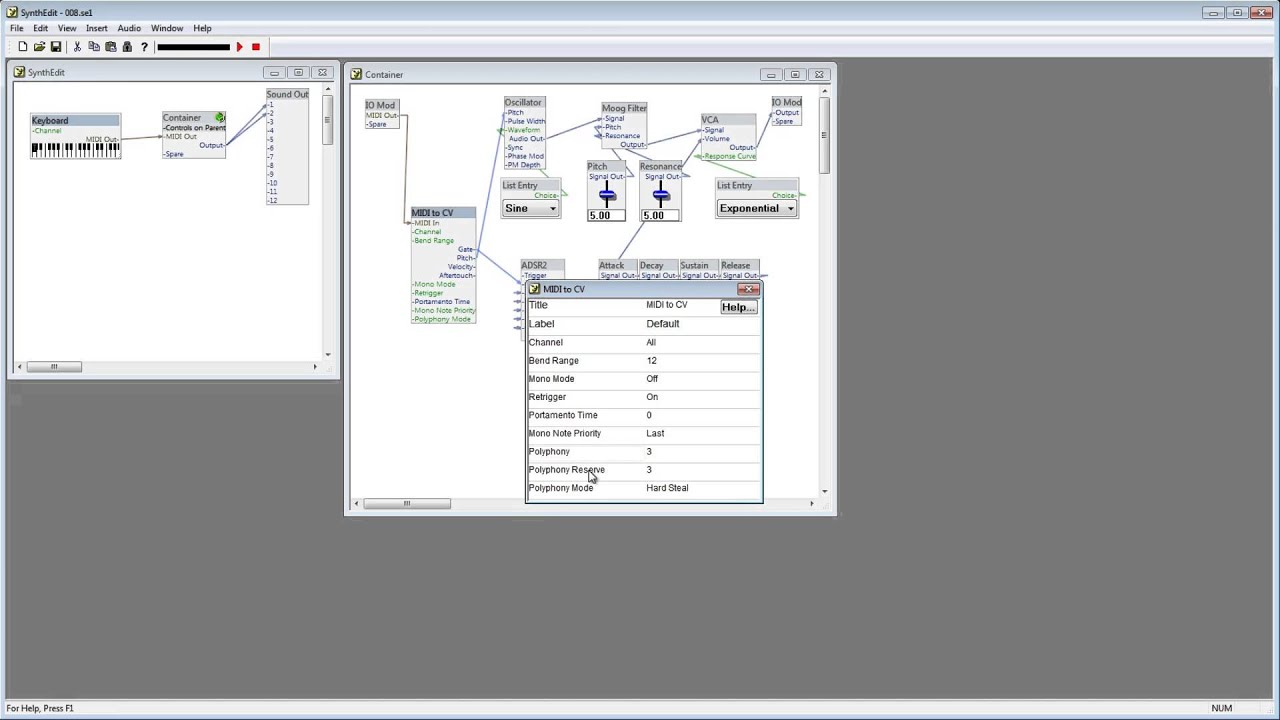
Task: Click the Retrigger value On
Action: (x=652, y=397)
